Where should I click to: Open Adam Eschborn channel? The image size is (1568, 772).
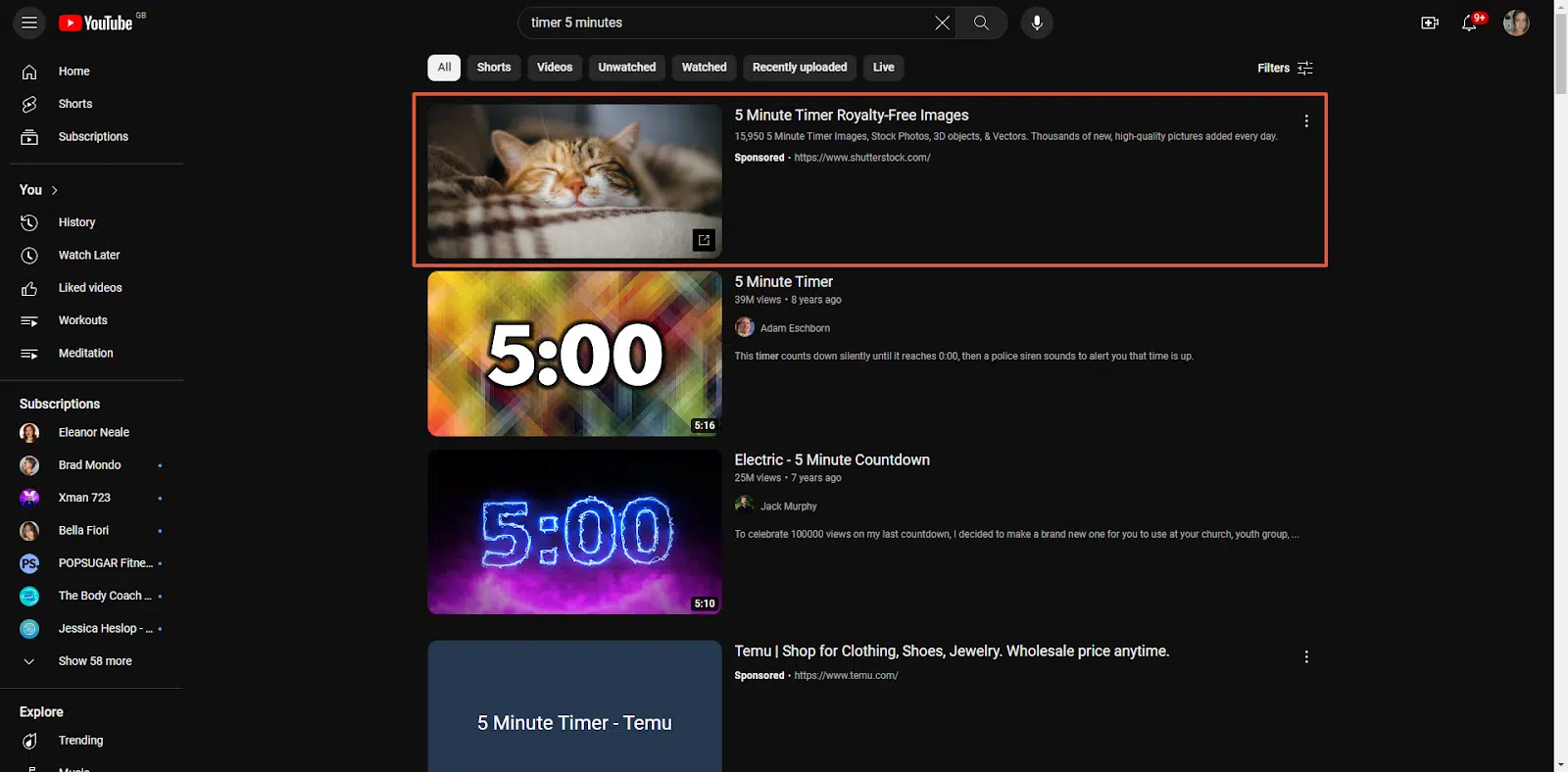[795, 328]
